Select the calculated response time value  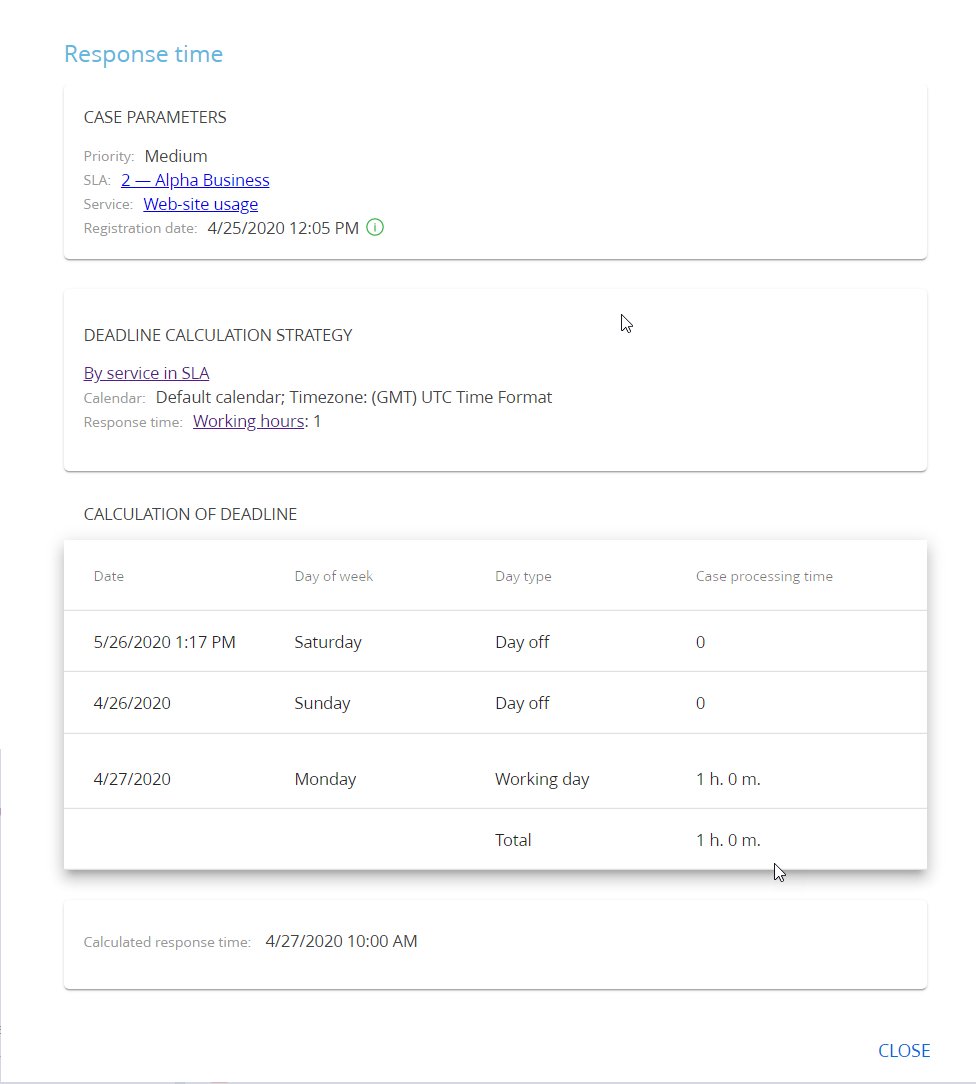click(x=341, y=940)
